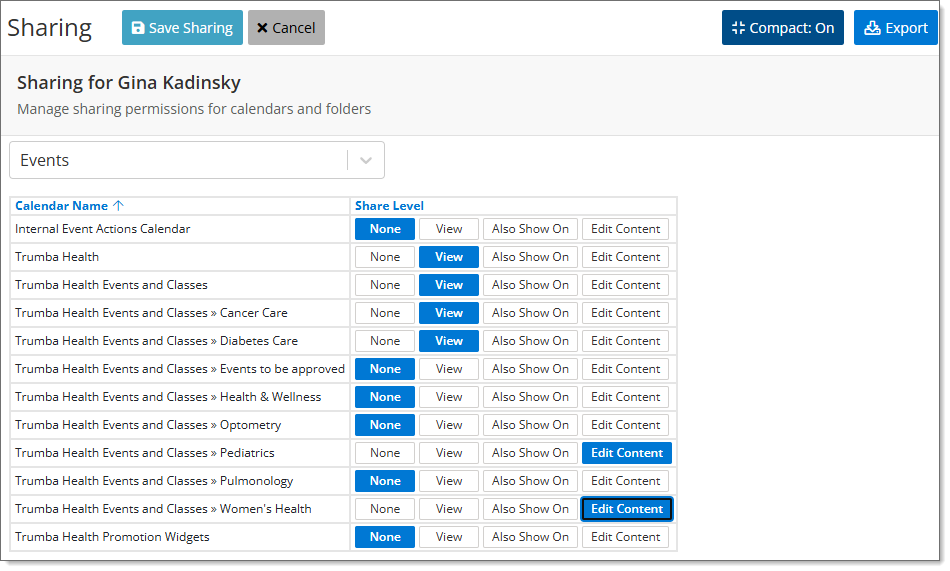Select Edit Content for Health & Wellness
Image resolution: width=950 pixels, height=571 pixels.
pos(625,397)
